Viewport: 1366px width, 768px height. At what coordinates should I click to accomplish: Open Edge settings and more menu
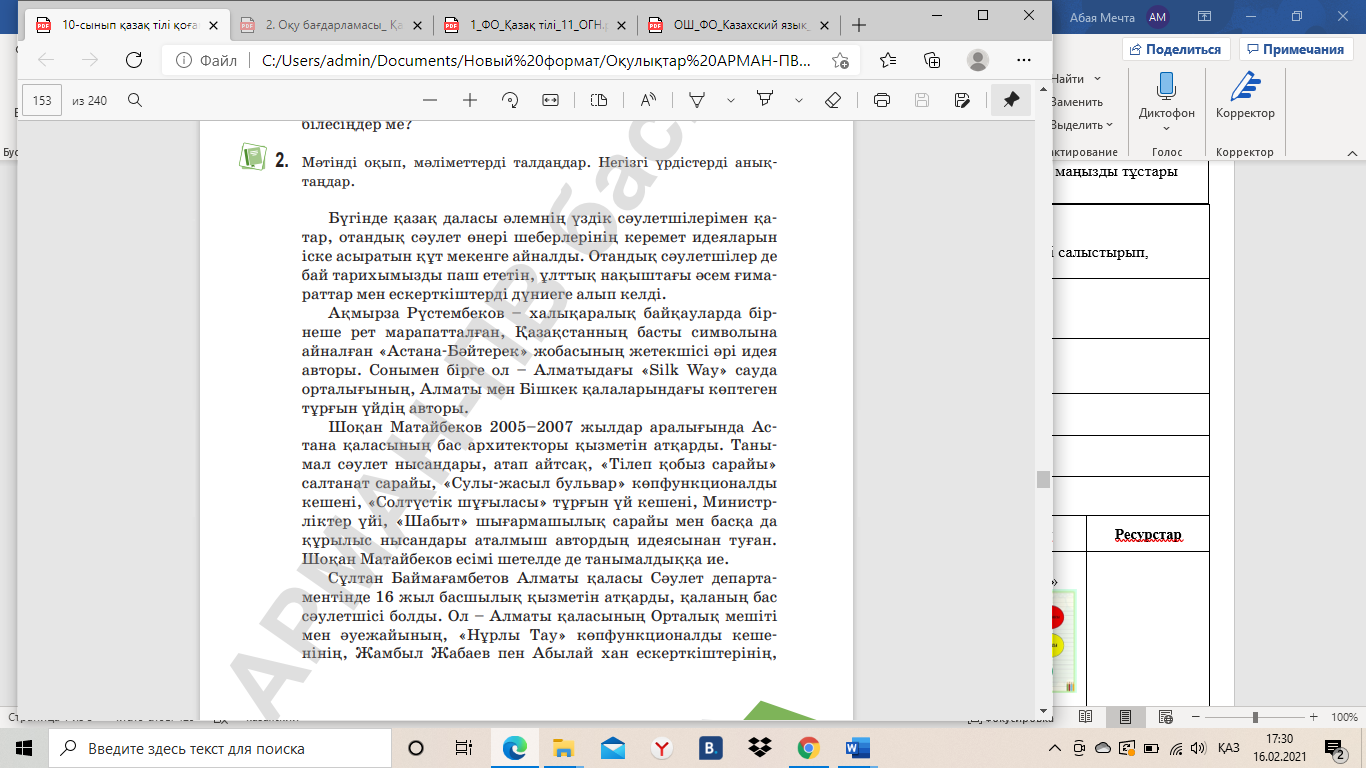tap(1021, 60)
